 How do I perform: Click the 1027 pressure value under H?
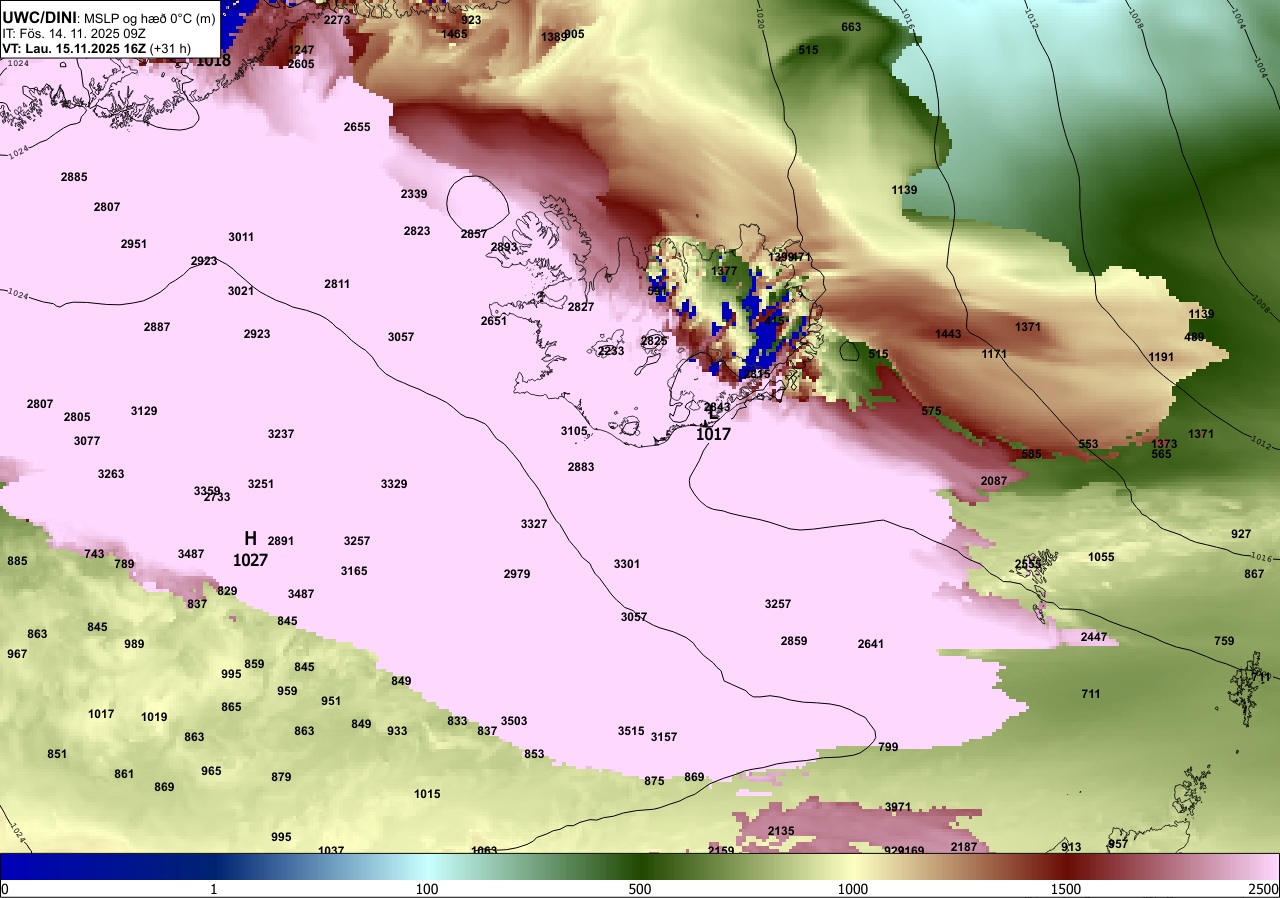pyautogui.click(x=250, y=561)
